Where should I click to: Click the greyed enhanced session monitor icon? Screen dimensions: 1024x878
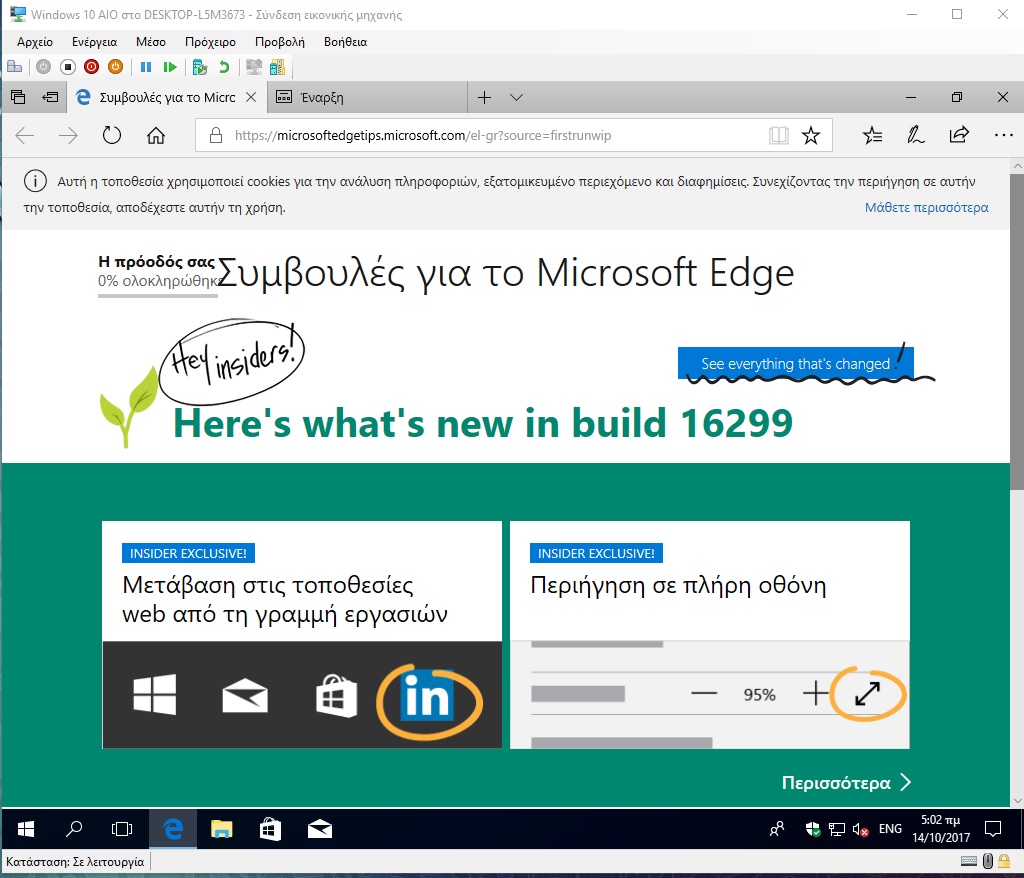(x=253, y=67)
